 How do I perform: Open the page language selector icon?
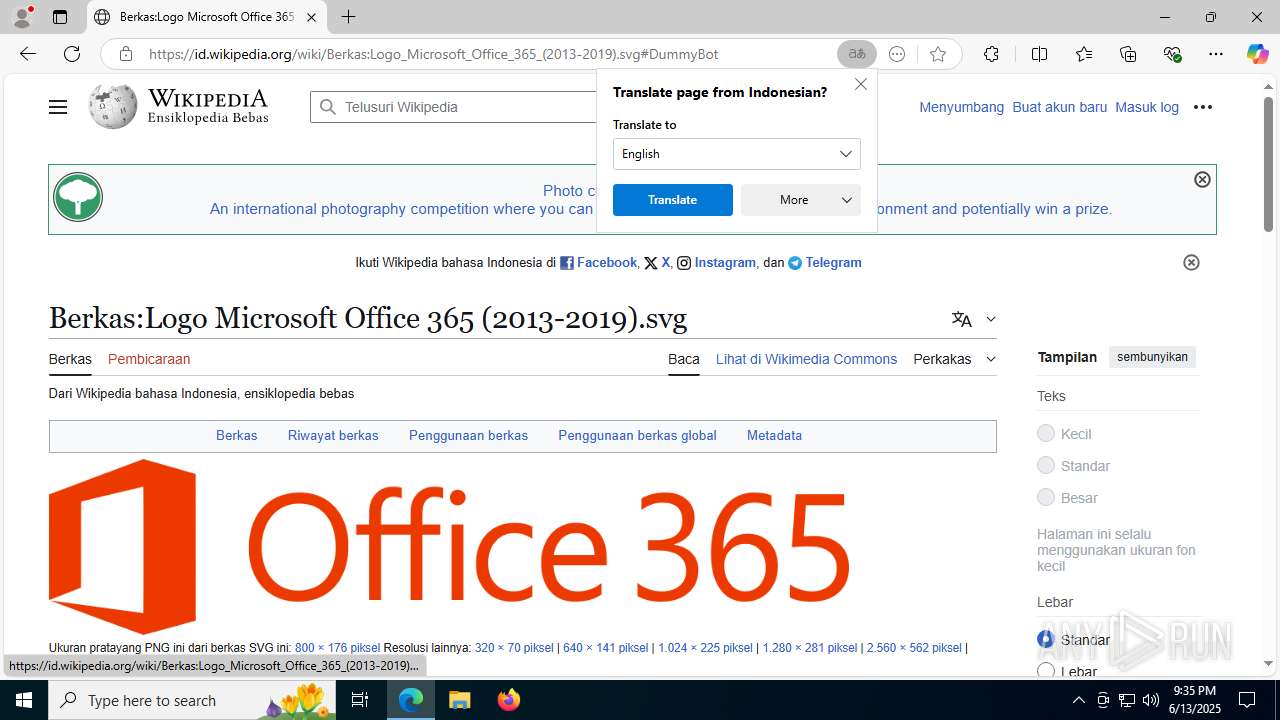tap(962, 319)
